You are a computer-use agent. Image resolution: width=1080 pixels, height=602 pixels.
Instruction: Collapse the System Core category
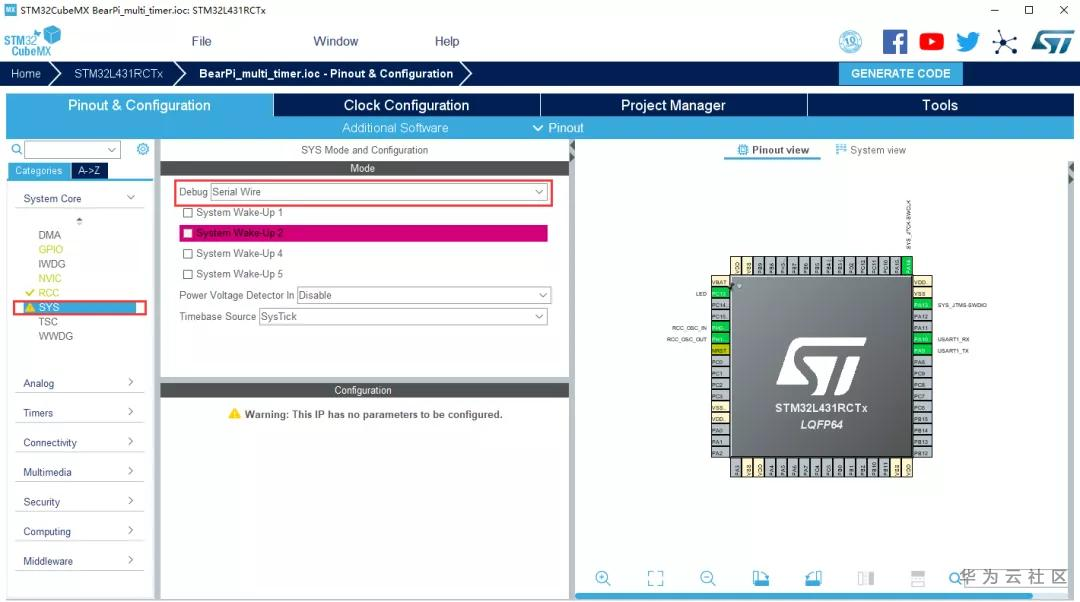click(79, 198)
